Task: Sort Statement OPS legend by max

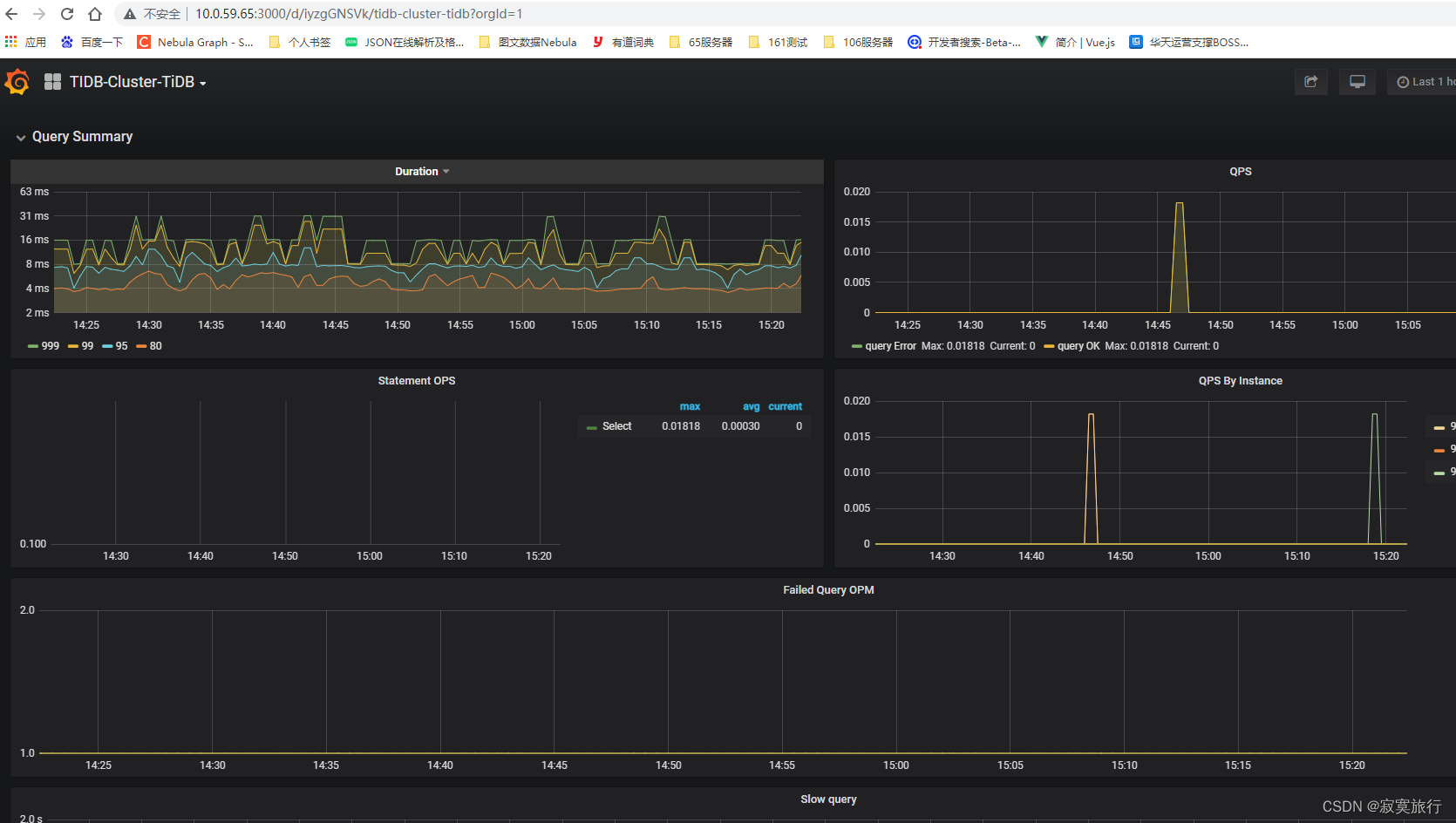Action: pyautogui.click(x=690, y=406)
